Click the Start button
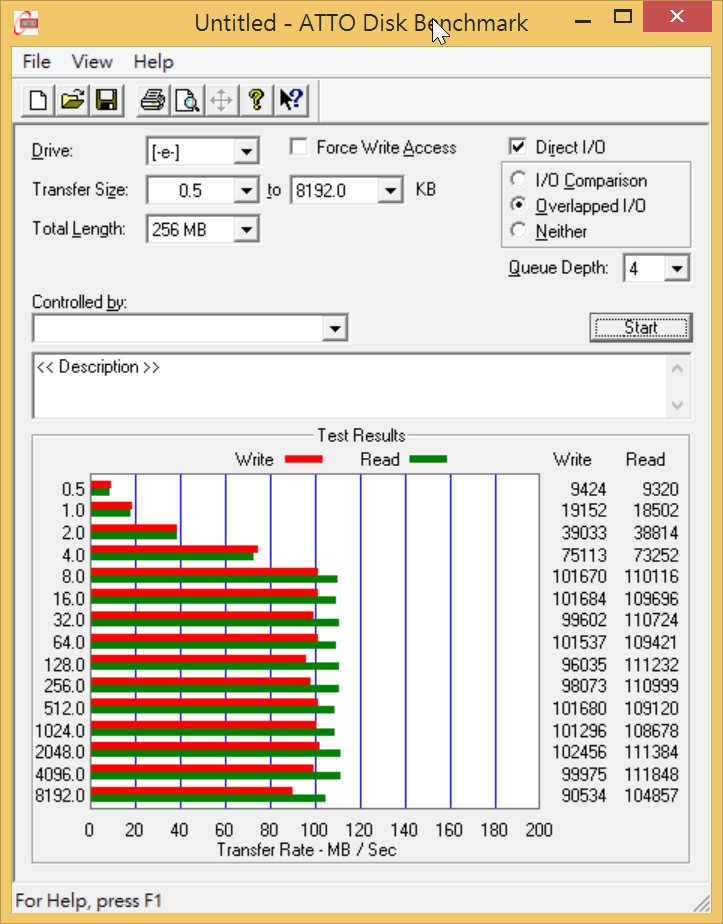This screenshot has width=723, height=924. point(641,327)
